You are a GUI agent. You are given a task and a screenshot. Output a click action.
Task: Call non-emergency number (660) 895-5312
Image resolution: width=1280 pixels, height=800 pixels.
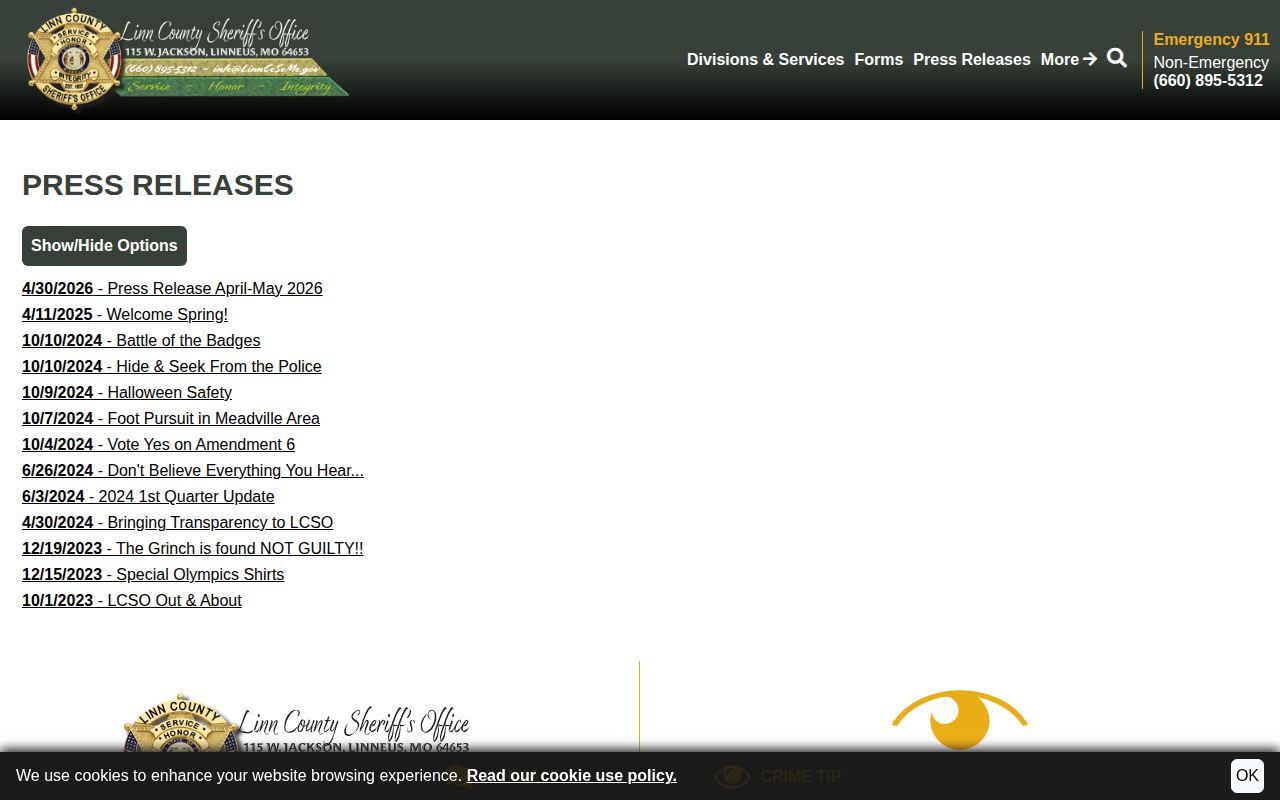click(x=1207, y=80)
